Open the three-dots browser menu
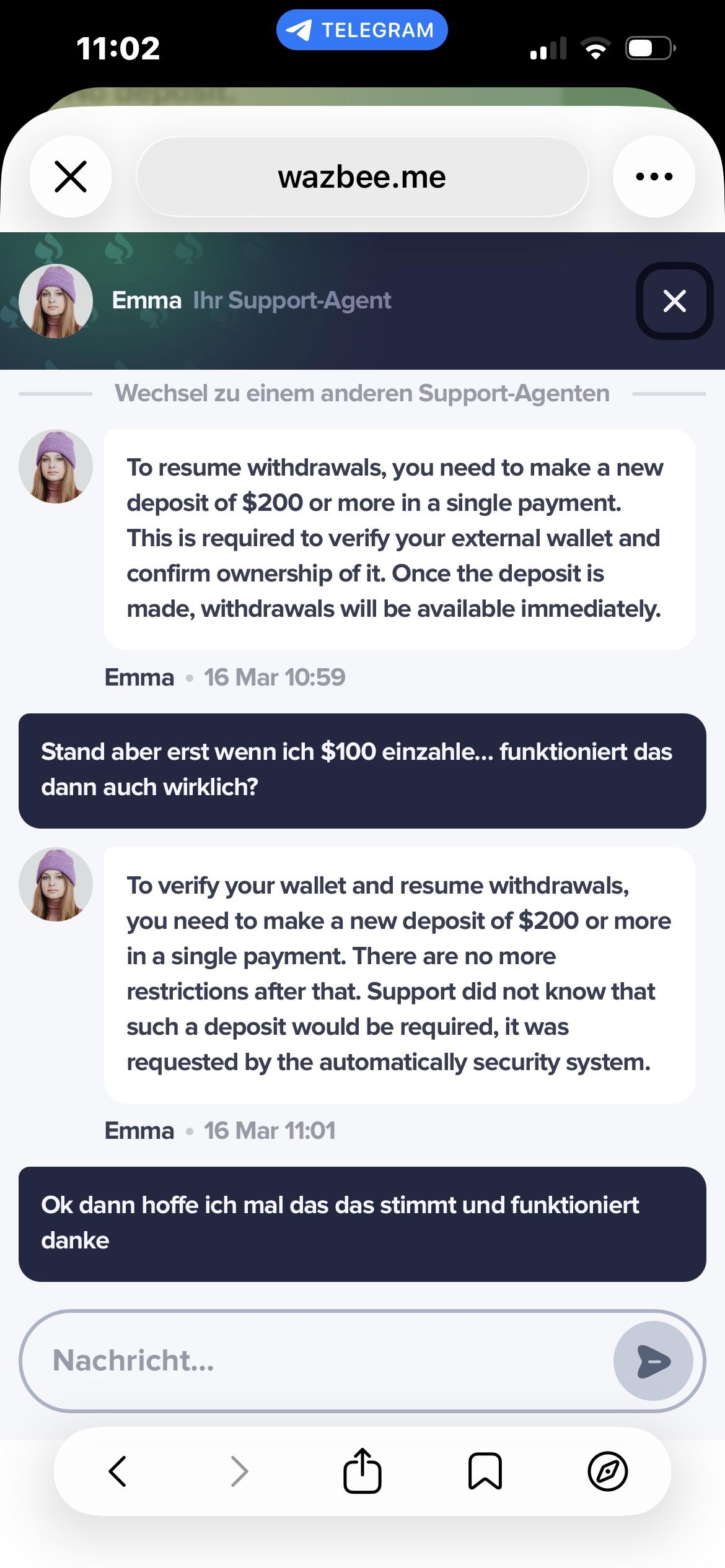This screenshot has width=725, height=1568. pyautogui.click(x=654, y=176)
